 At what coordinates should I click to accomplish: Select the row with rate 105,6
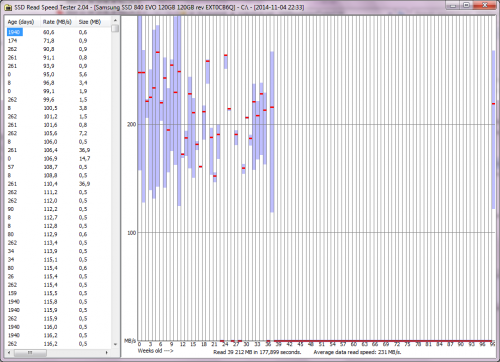click(x=58, y=133)
